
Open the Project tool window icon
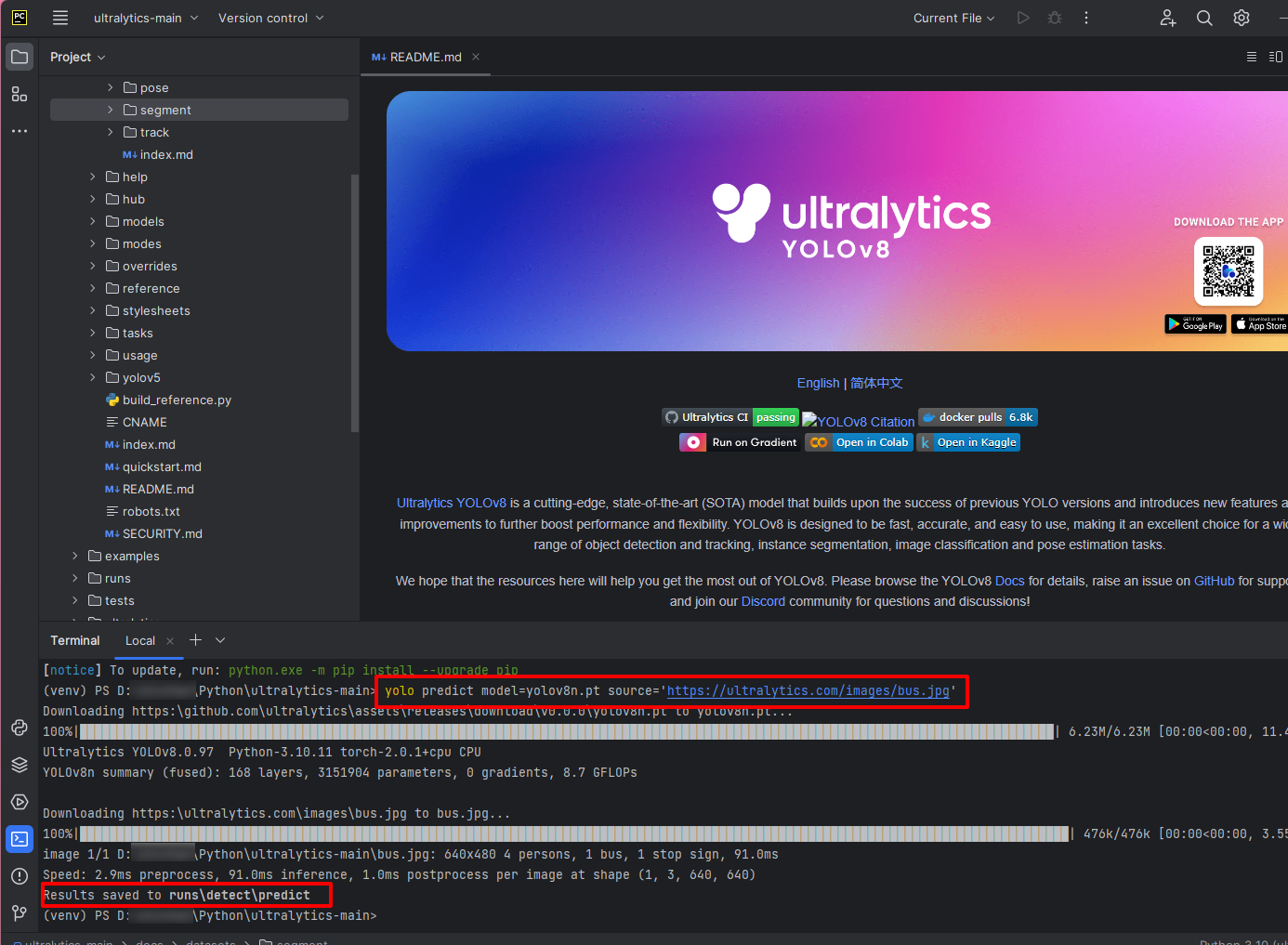pos(20,57)
